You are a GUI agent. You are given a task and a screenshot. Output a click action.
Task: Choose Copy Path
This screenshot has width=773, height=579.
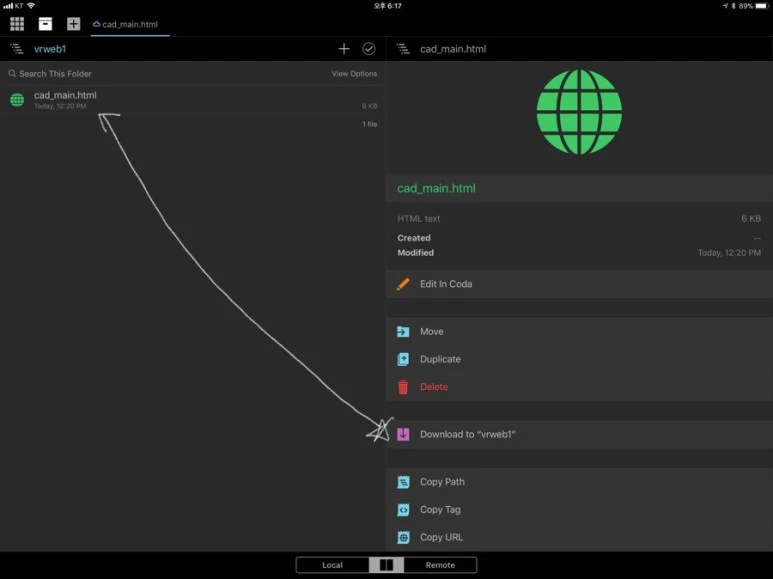[579, 482]
